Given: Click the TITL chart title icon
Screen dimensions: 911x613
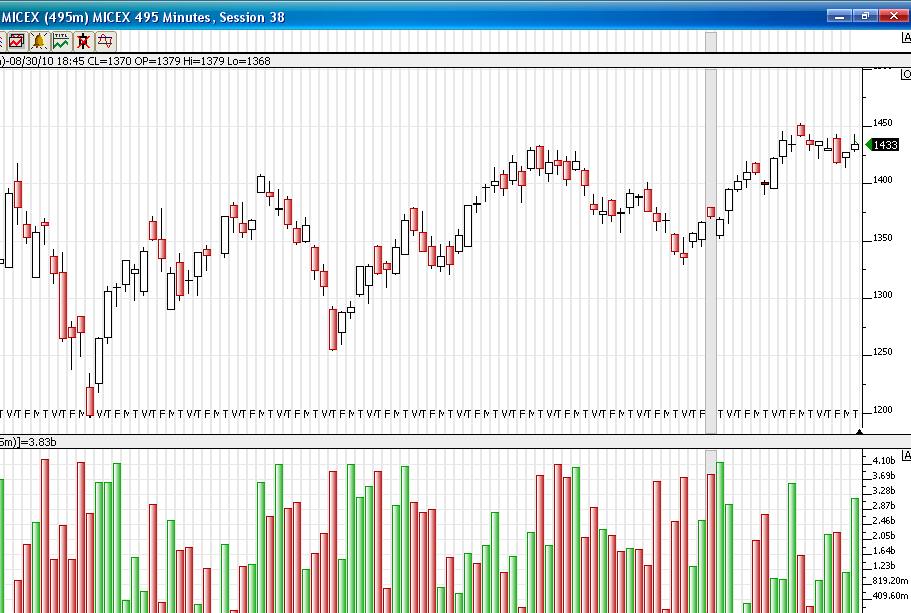Looking at the screenshot, I should pyautogui.click(x=61, y=41).
